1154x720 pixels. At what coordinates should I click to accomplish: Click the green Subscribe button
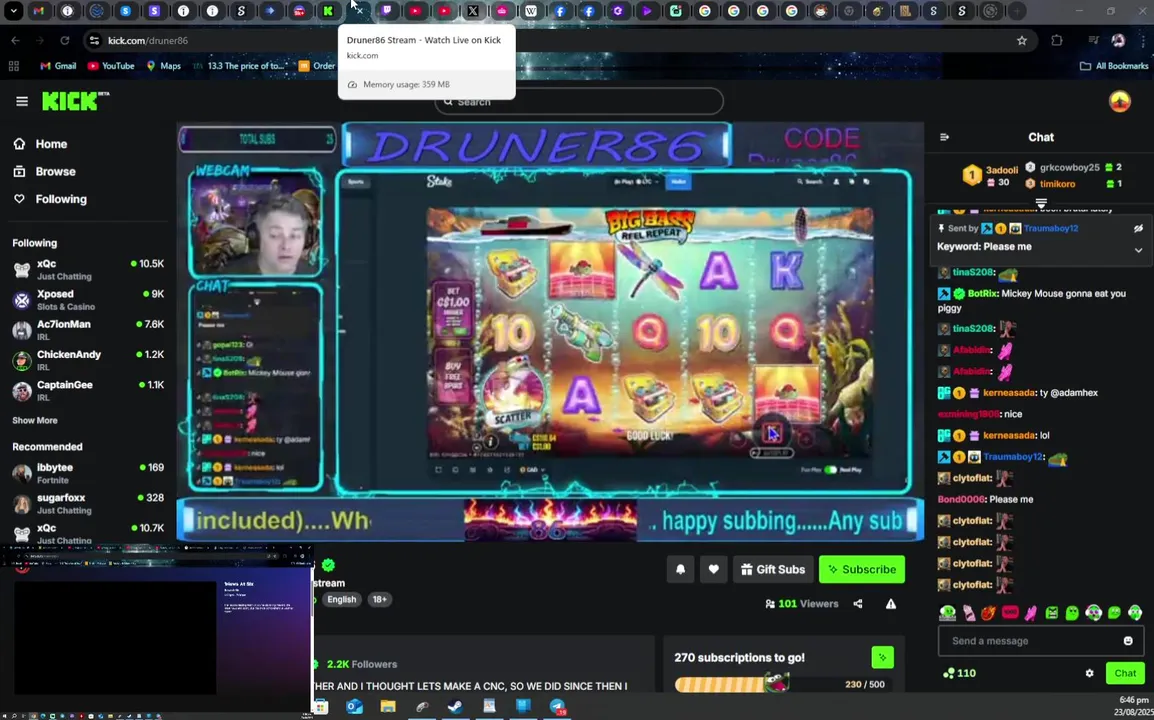[x=862, y=569]
